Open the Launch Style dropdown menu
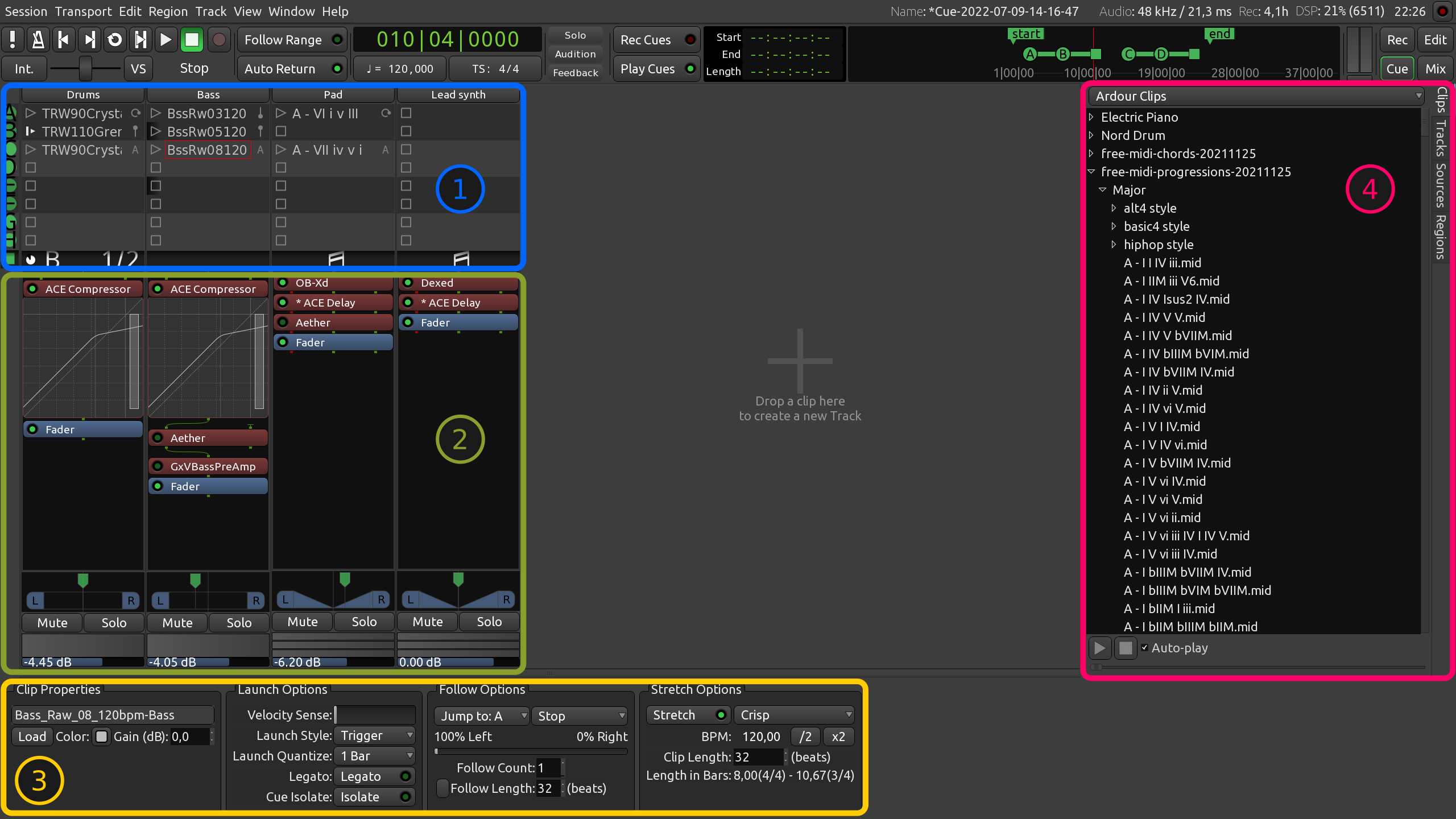Screen dimensions: 1456x819 pos(375,735)
